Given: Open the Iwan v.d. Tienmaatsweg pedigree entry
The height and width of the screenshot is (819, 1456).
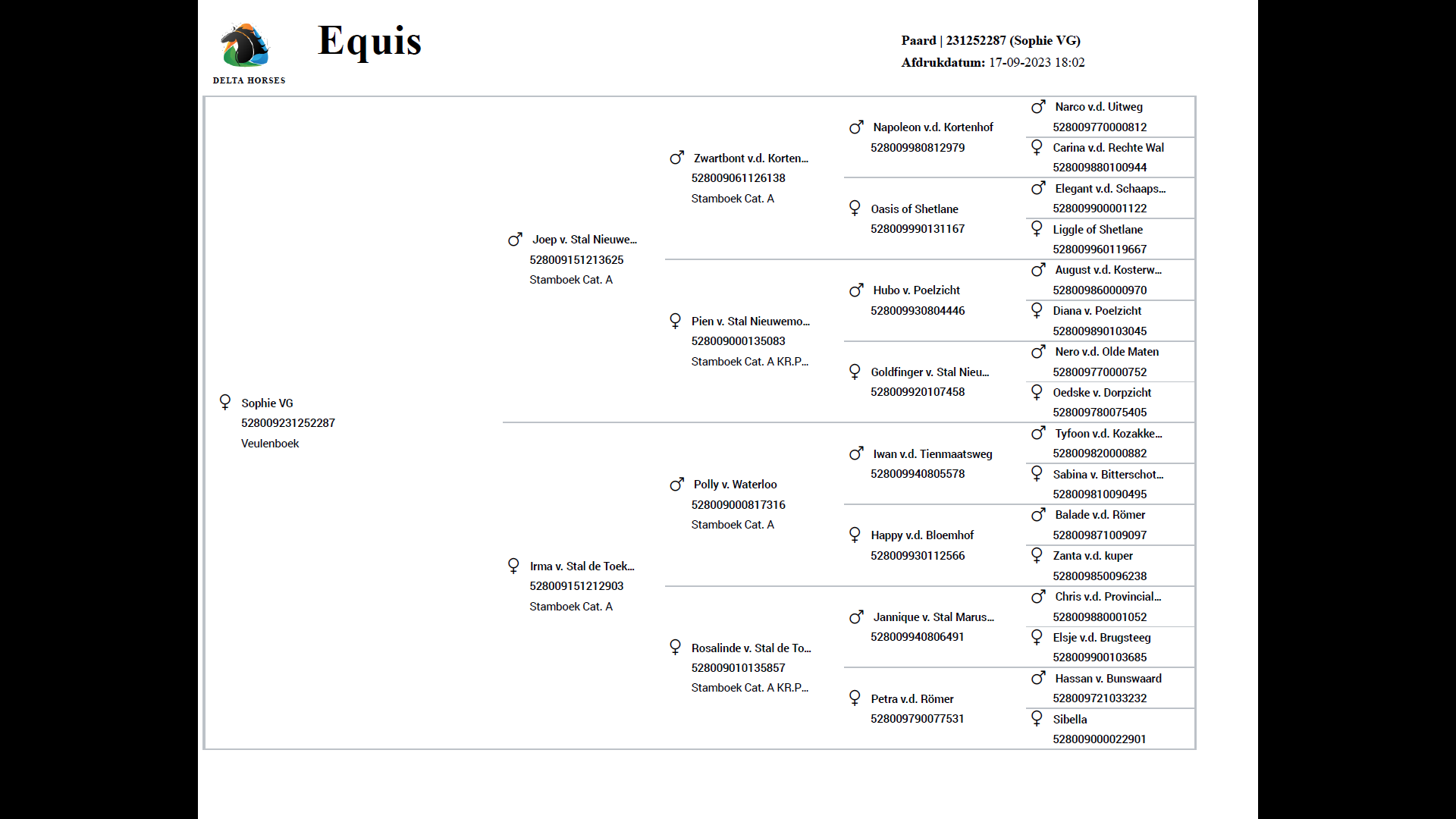Looking at the screenshot, I should coord(932,454).
